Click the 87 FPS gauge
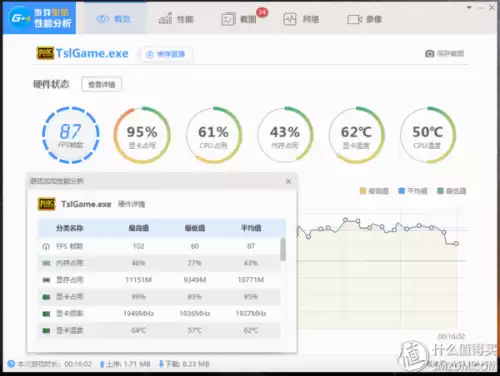The height and width of the screenshot is (376, 500). coord(71,135)
